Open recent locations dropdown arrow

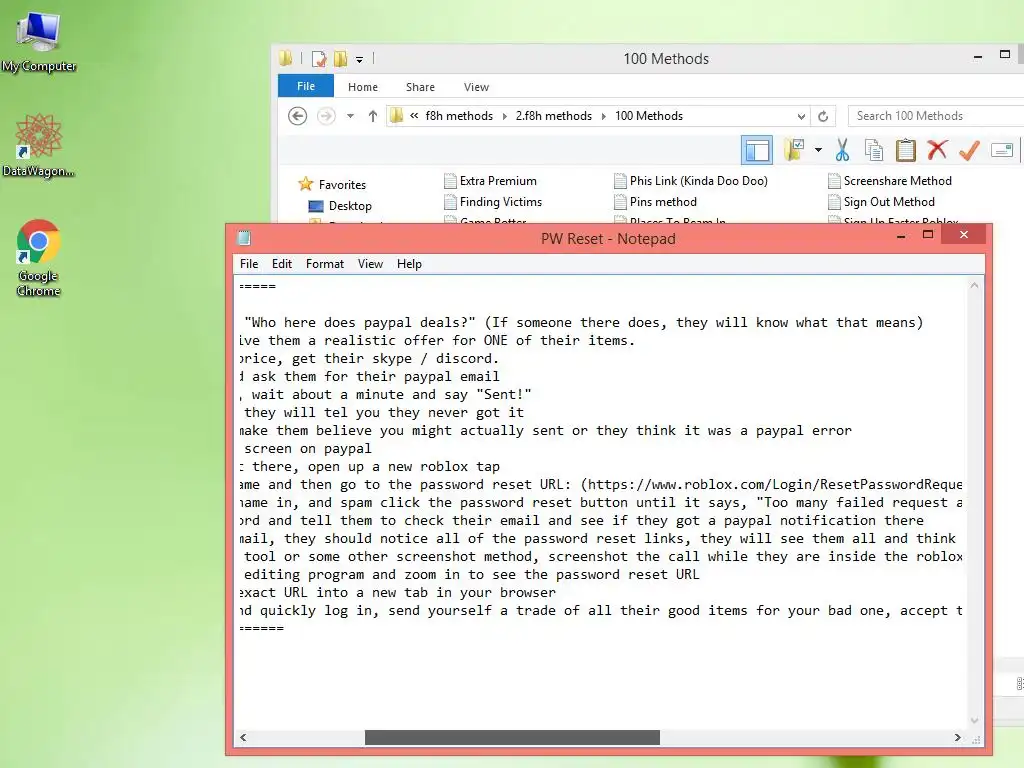click(x=350, y=116)
